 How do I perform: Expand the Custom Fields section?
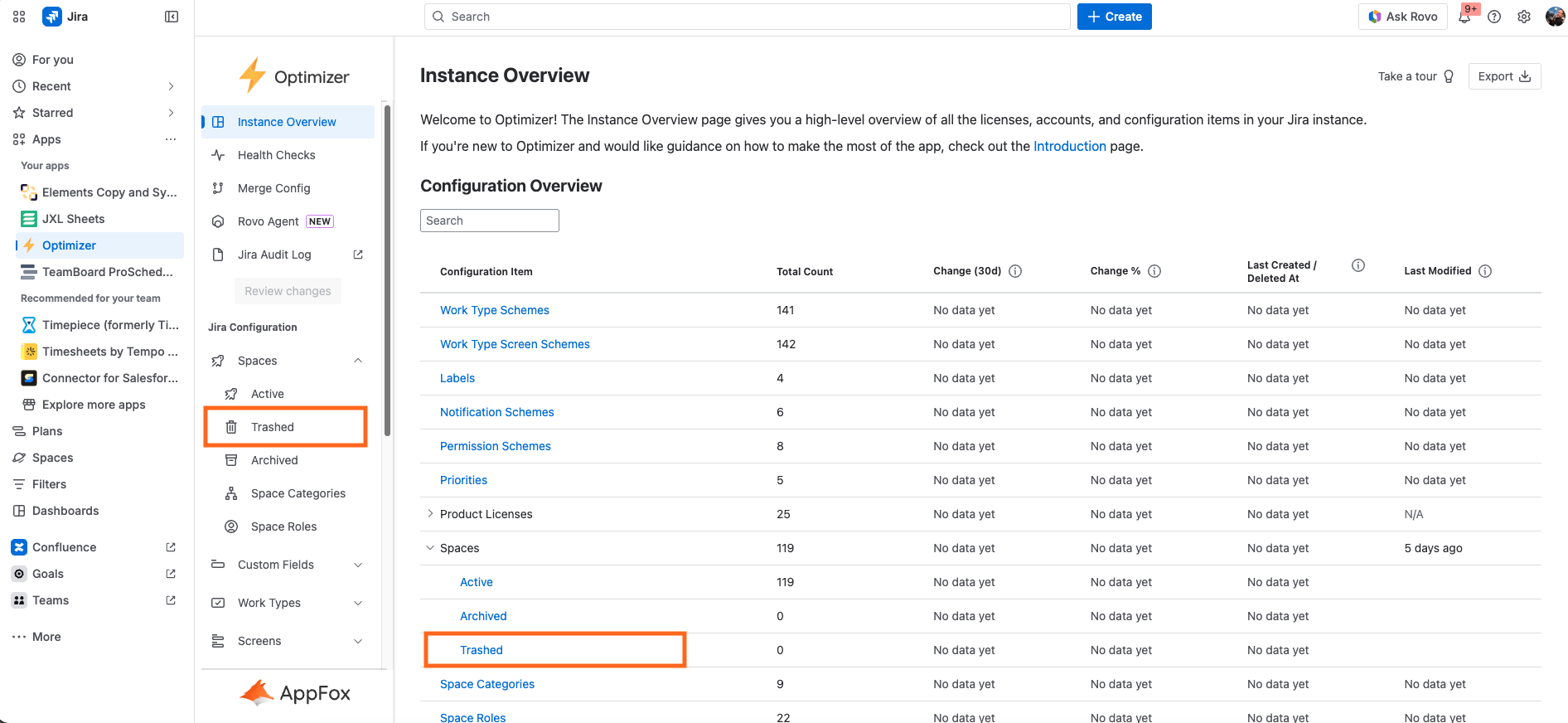(x=358, y=565)
